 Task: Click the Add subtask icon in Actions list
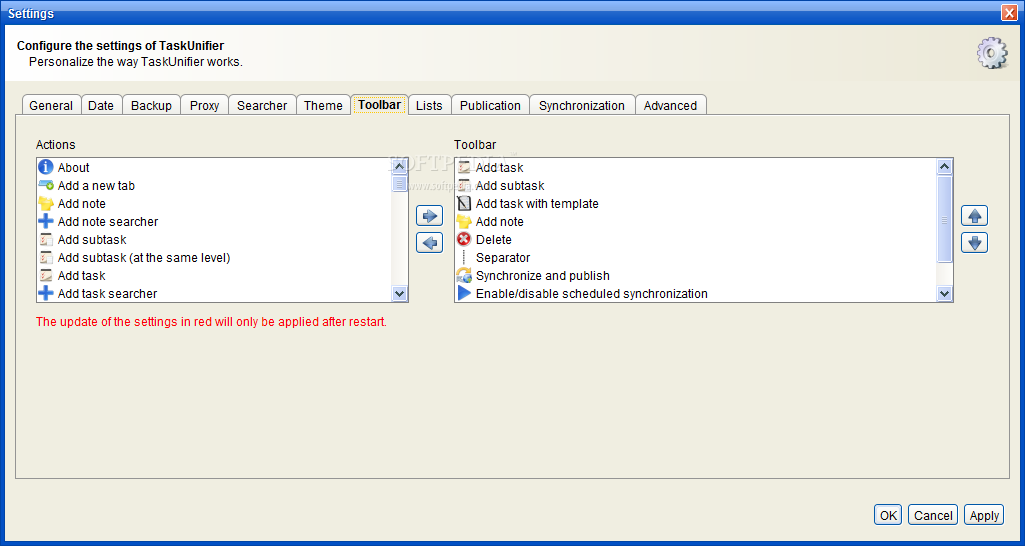pyautogui.click(x=46, y=239)
